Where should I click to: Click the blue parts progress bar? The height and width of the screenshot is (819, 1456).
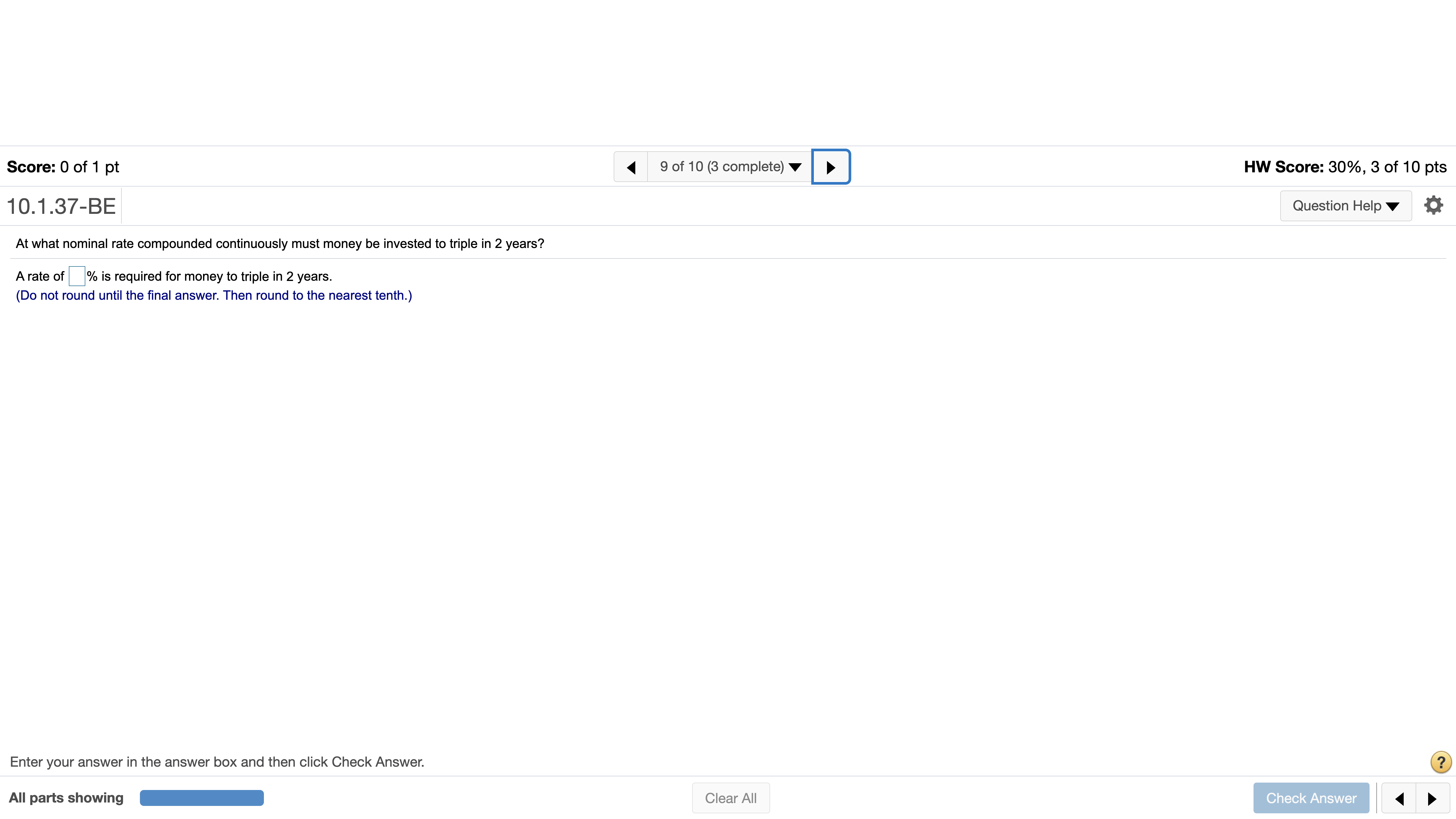202,798
